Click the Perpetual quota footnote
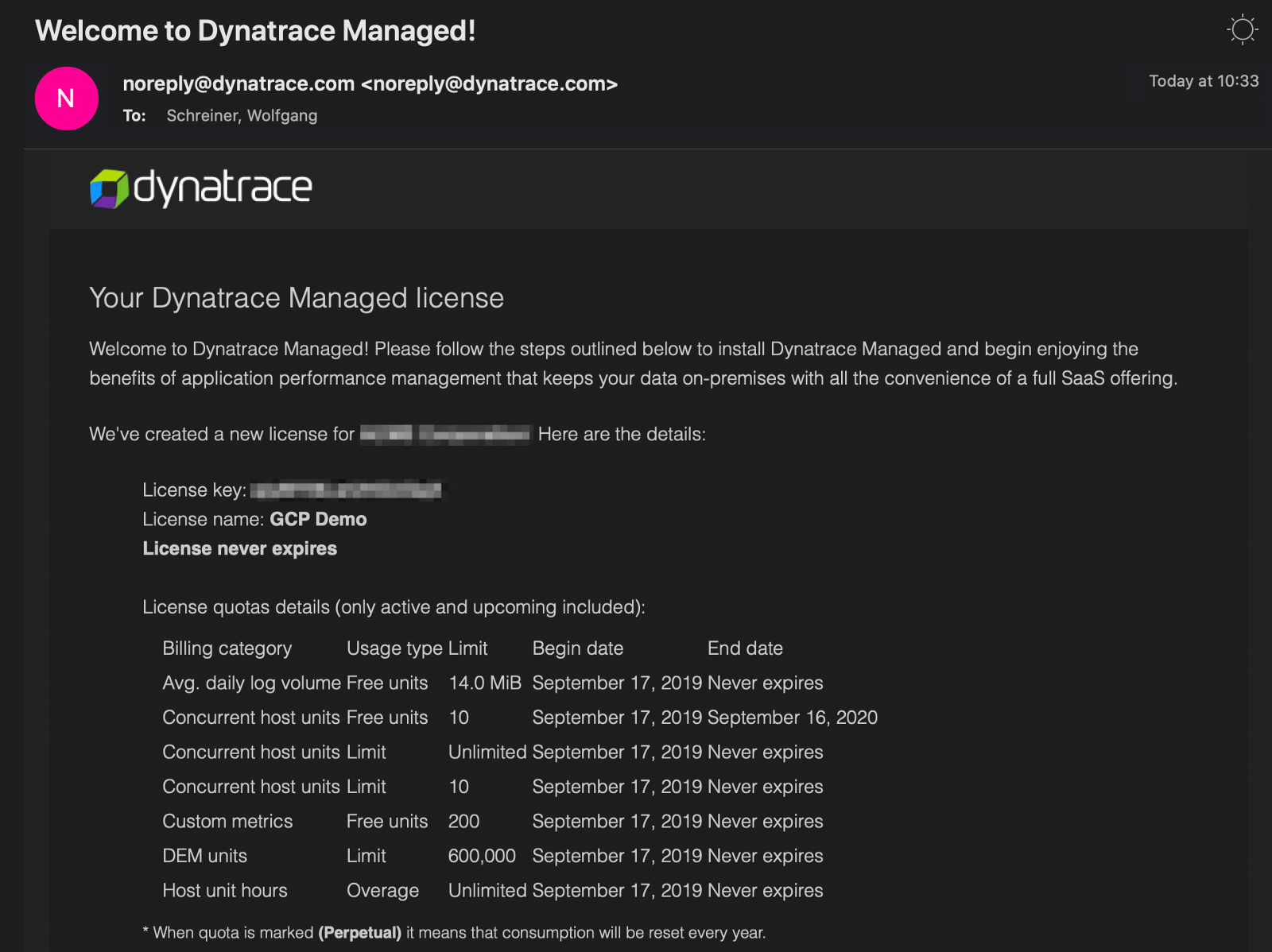The image size is (1272, 952). pos(454,933)
